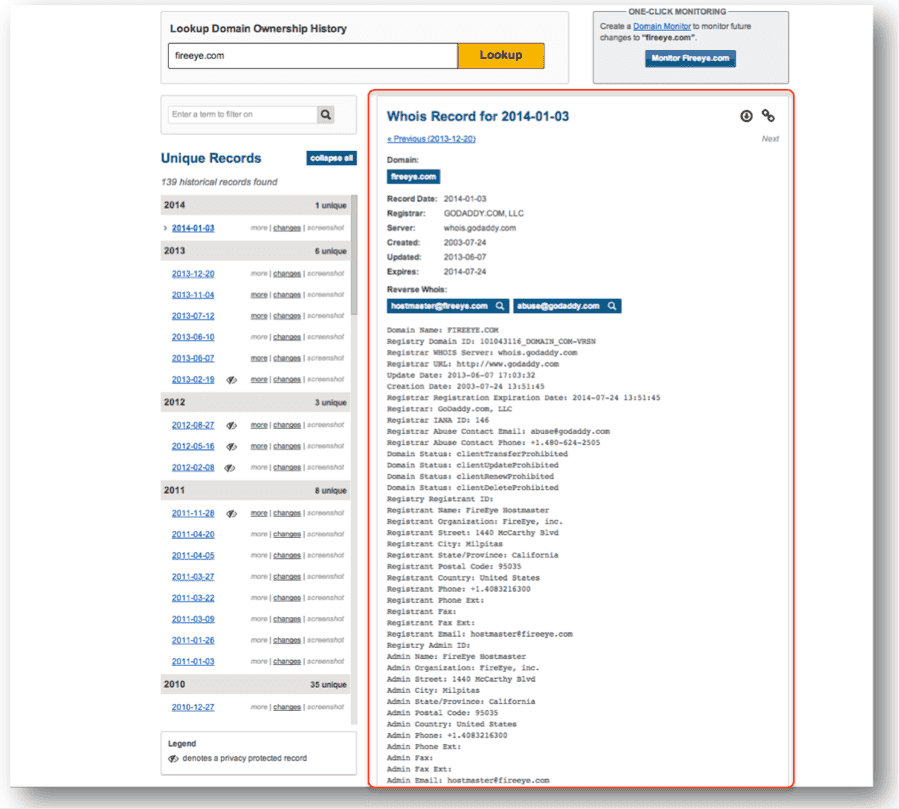Screen dimensions: 899x809
Task: Open the 2013-02-19 record
Action: pos(193,380)
